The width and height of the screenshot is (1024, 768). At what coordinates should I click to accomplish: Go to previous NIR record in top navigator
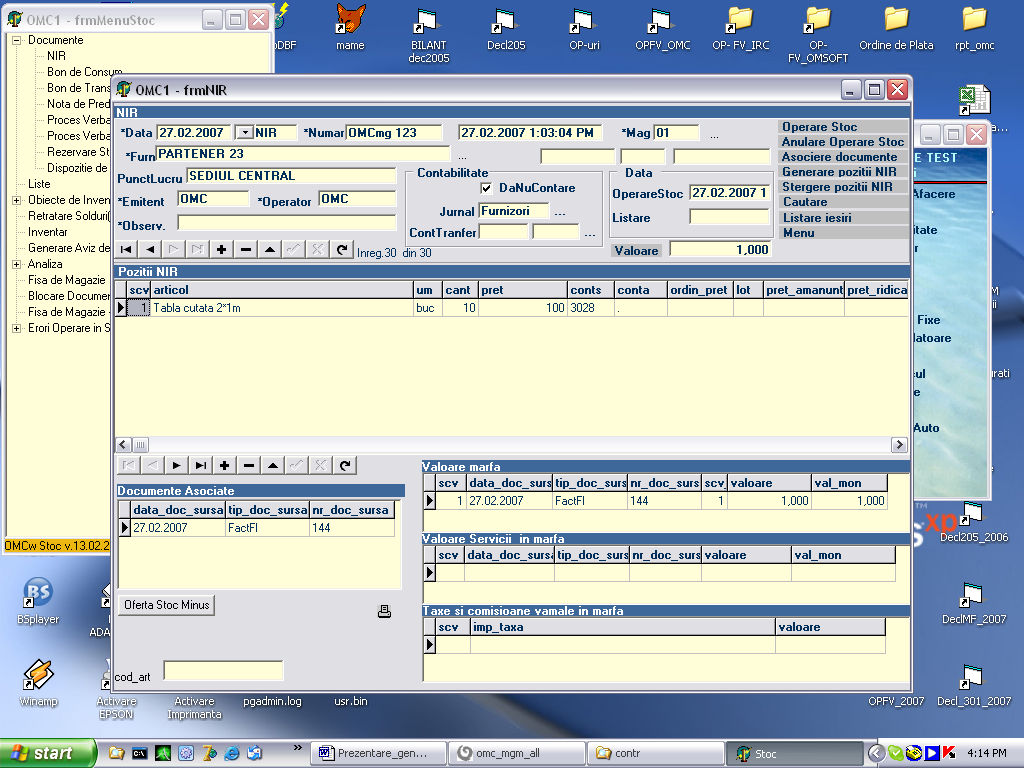click(150, 249)
